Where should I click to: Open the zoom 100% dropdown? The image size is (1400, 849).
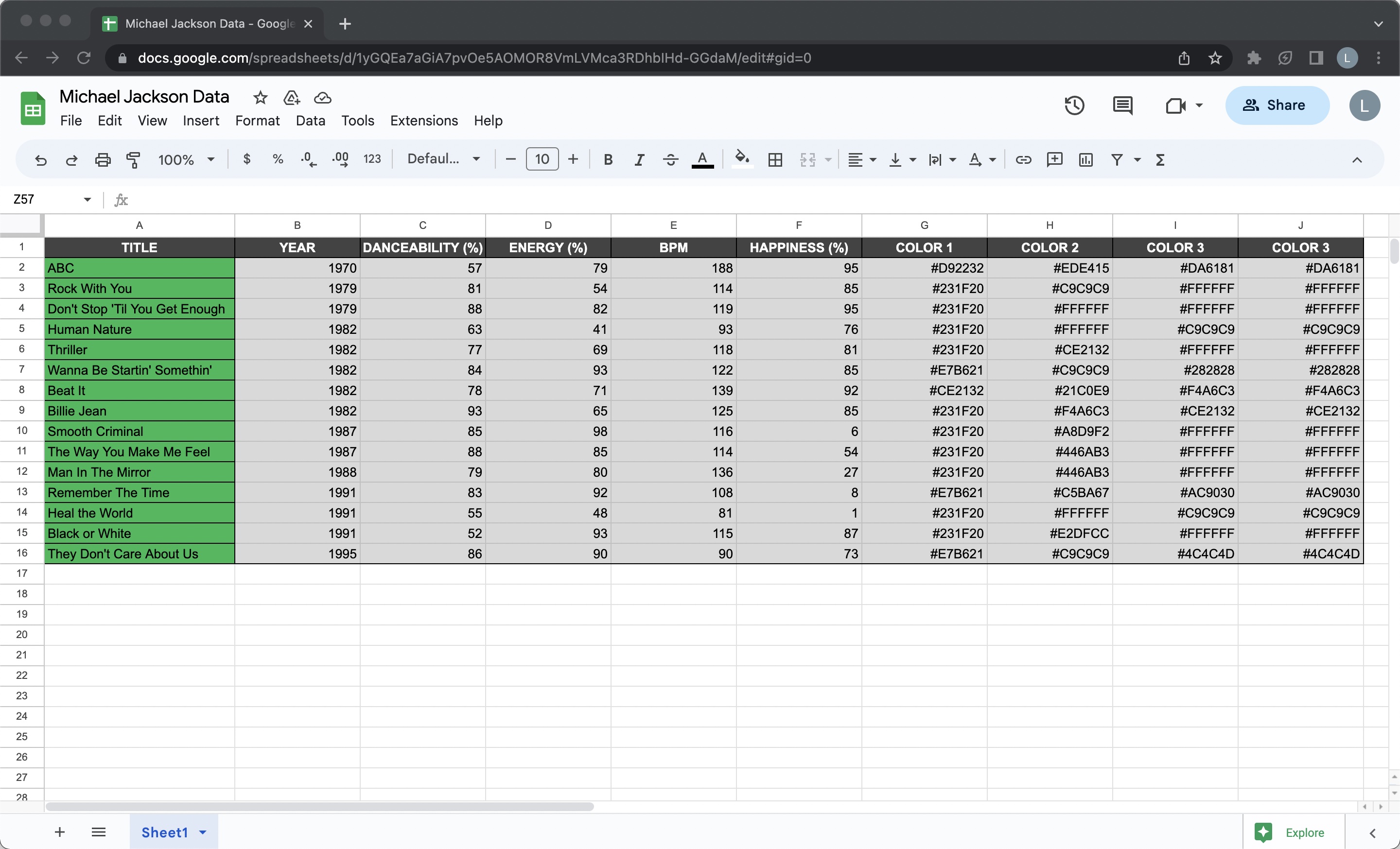point(186,159)
